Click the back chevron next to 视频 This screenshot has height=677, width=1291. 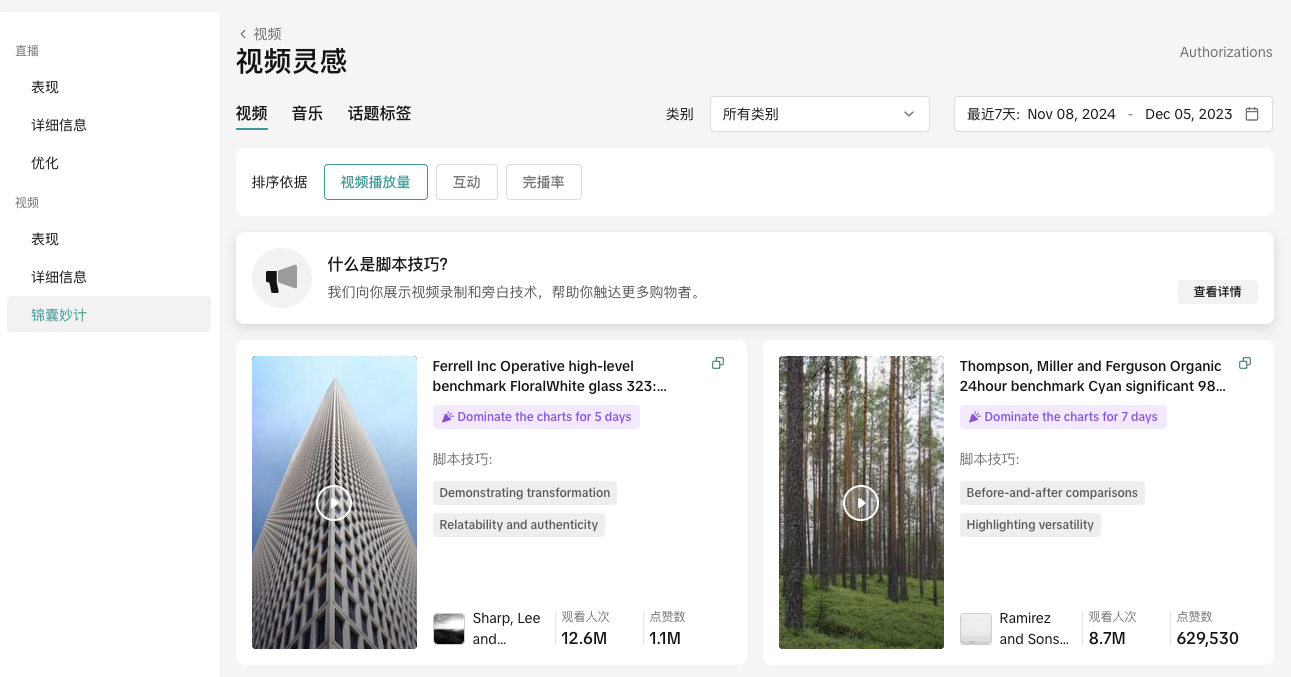pos(243,34)
